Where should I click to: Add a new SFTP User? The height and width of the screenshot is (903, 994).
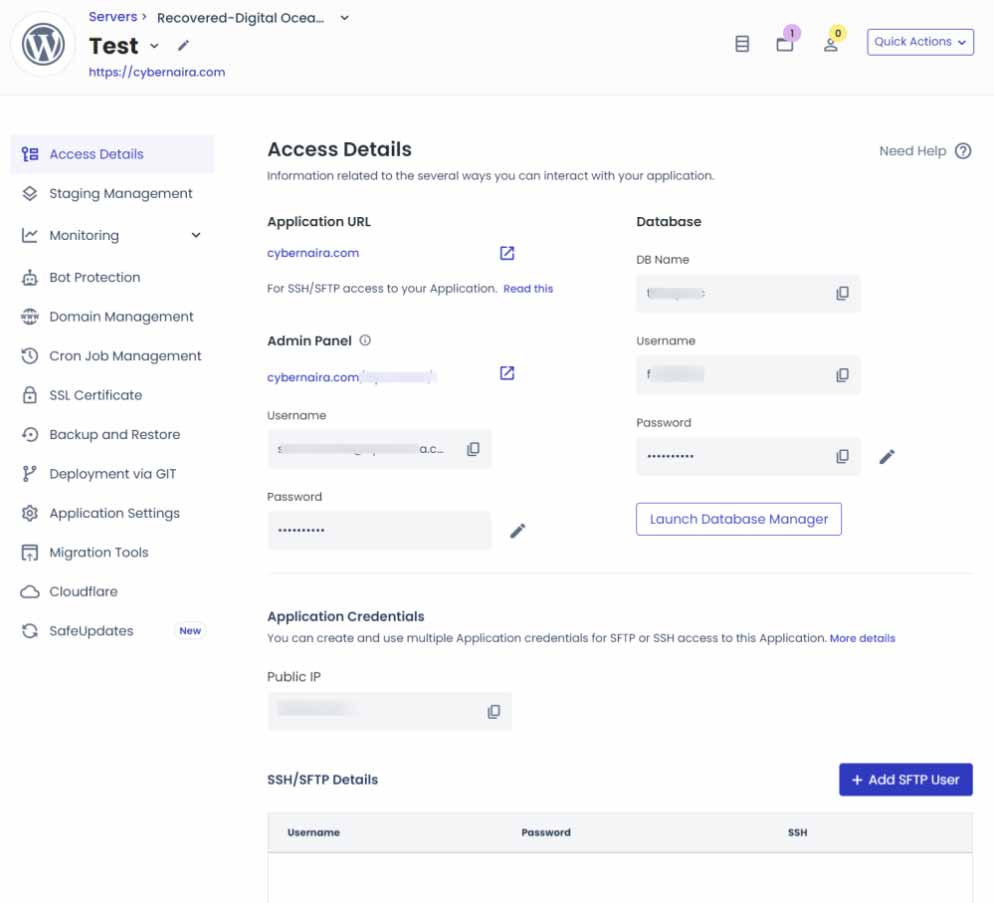[905, 779]
